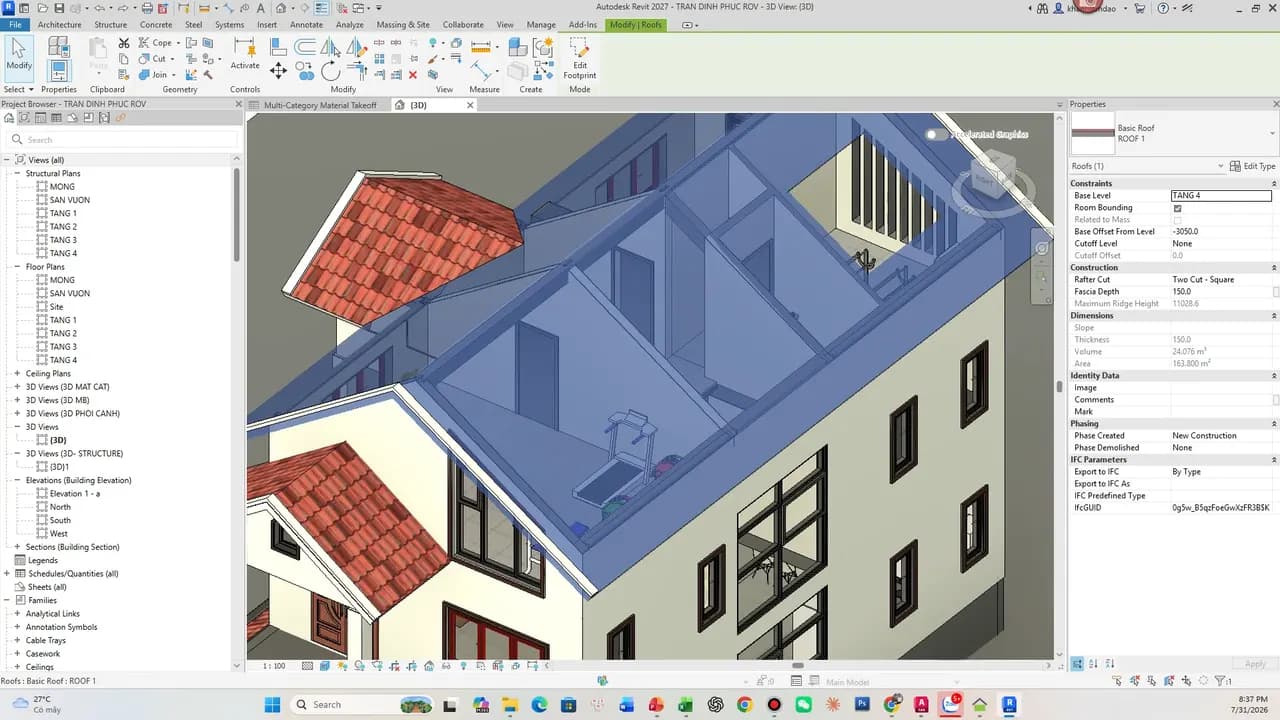Select MONG under Structural Plans
The image size is (1280, 720).
62,187
